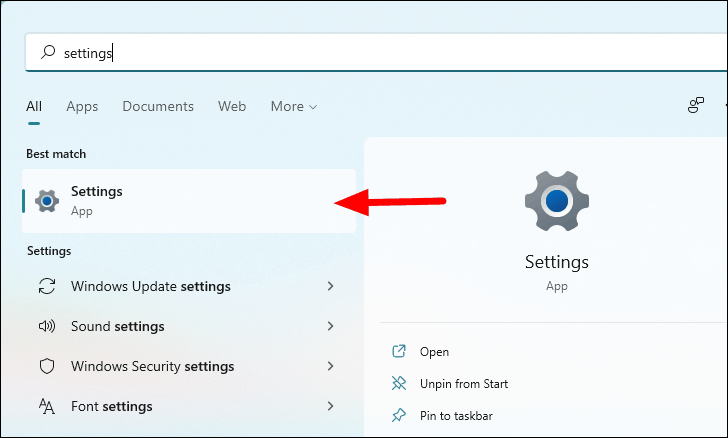Image resolution: width=728 pixels, height=438 pixels.
Task: Expand the More filter dropdown
Action: [294, 106]
